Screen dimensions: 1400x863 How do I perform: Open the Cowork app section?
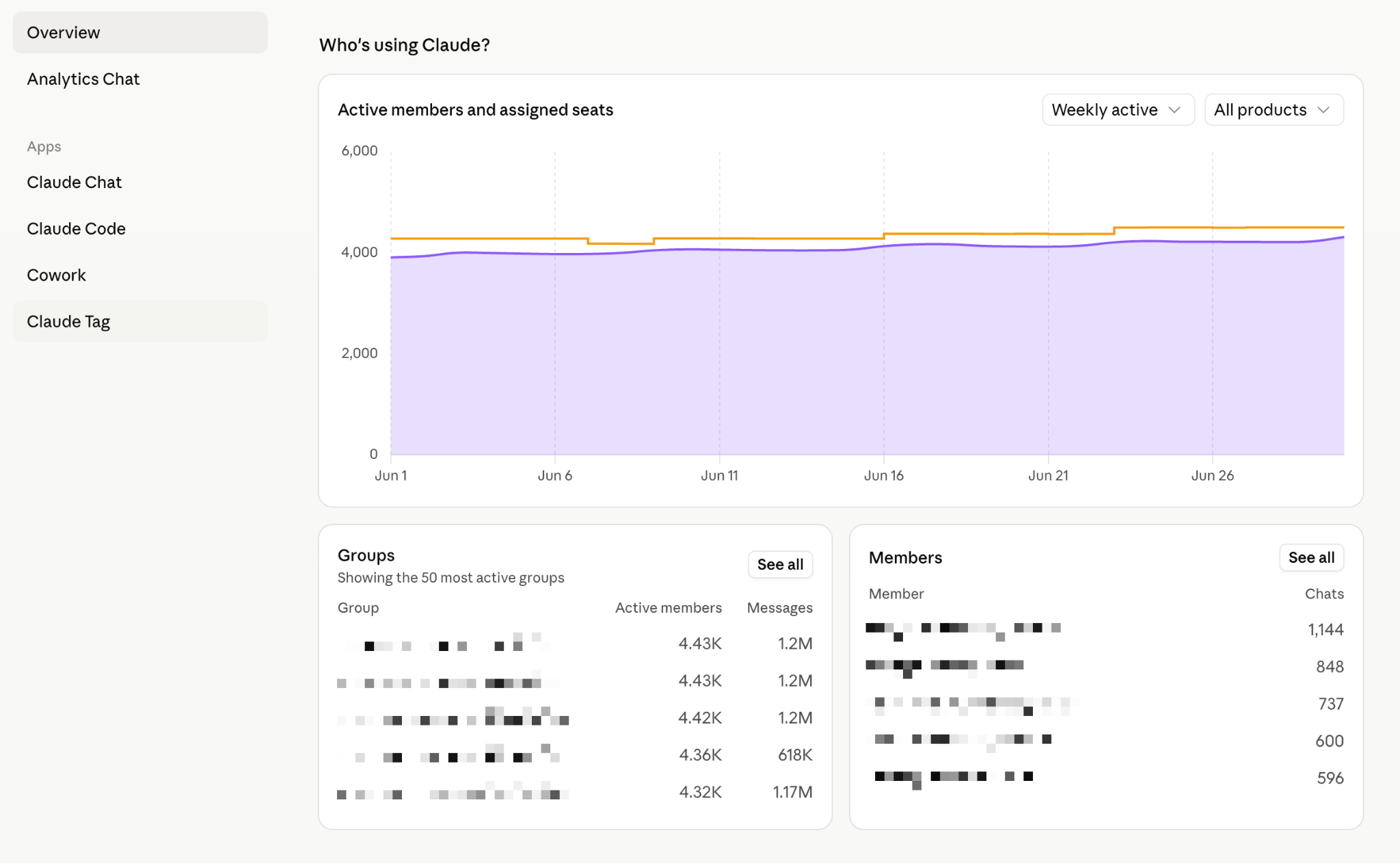140,275
